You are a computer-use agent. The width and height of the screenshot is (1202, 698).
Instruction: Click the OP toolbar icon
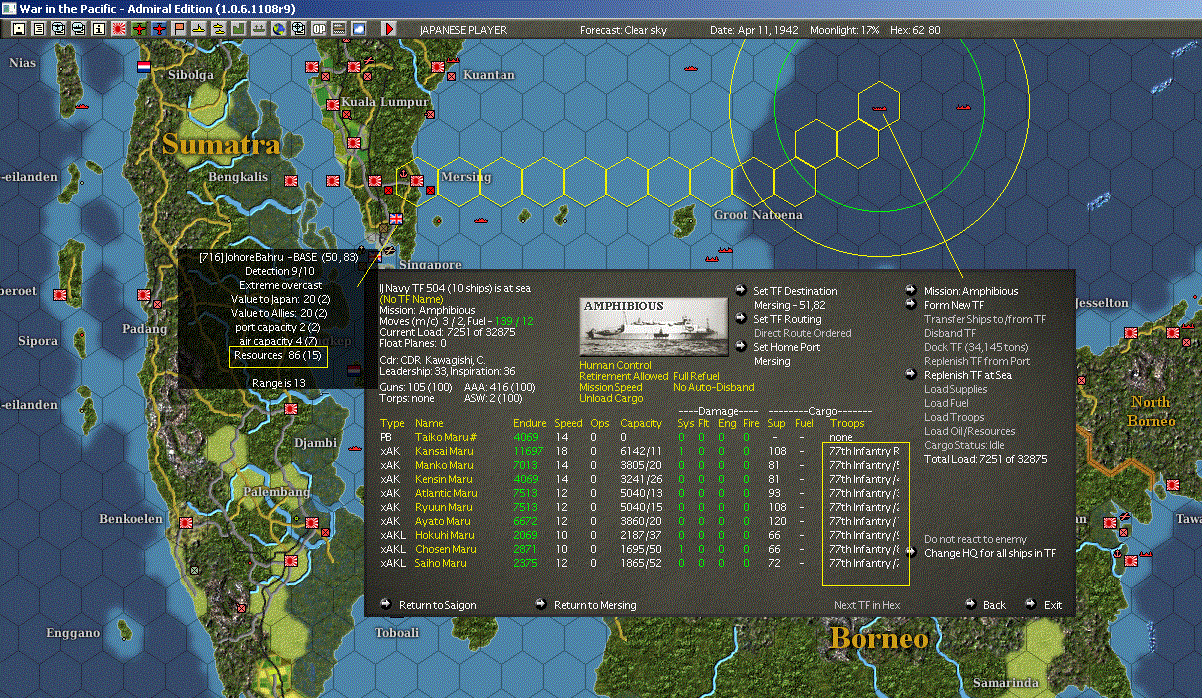[x=318, y=30]
